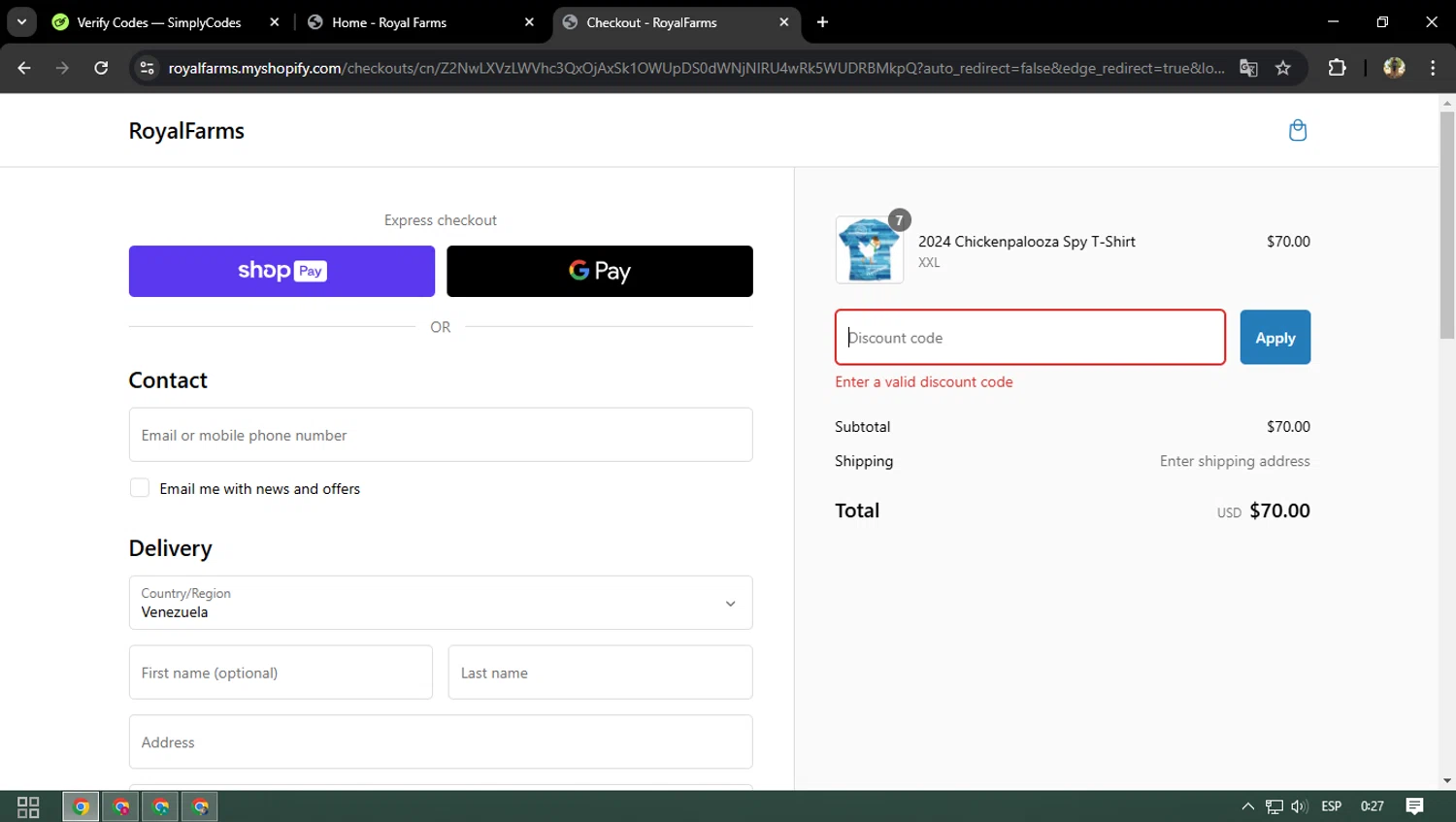Open the shopping bag cart icon

pos(1297,130)
